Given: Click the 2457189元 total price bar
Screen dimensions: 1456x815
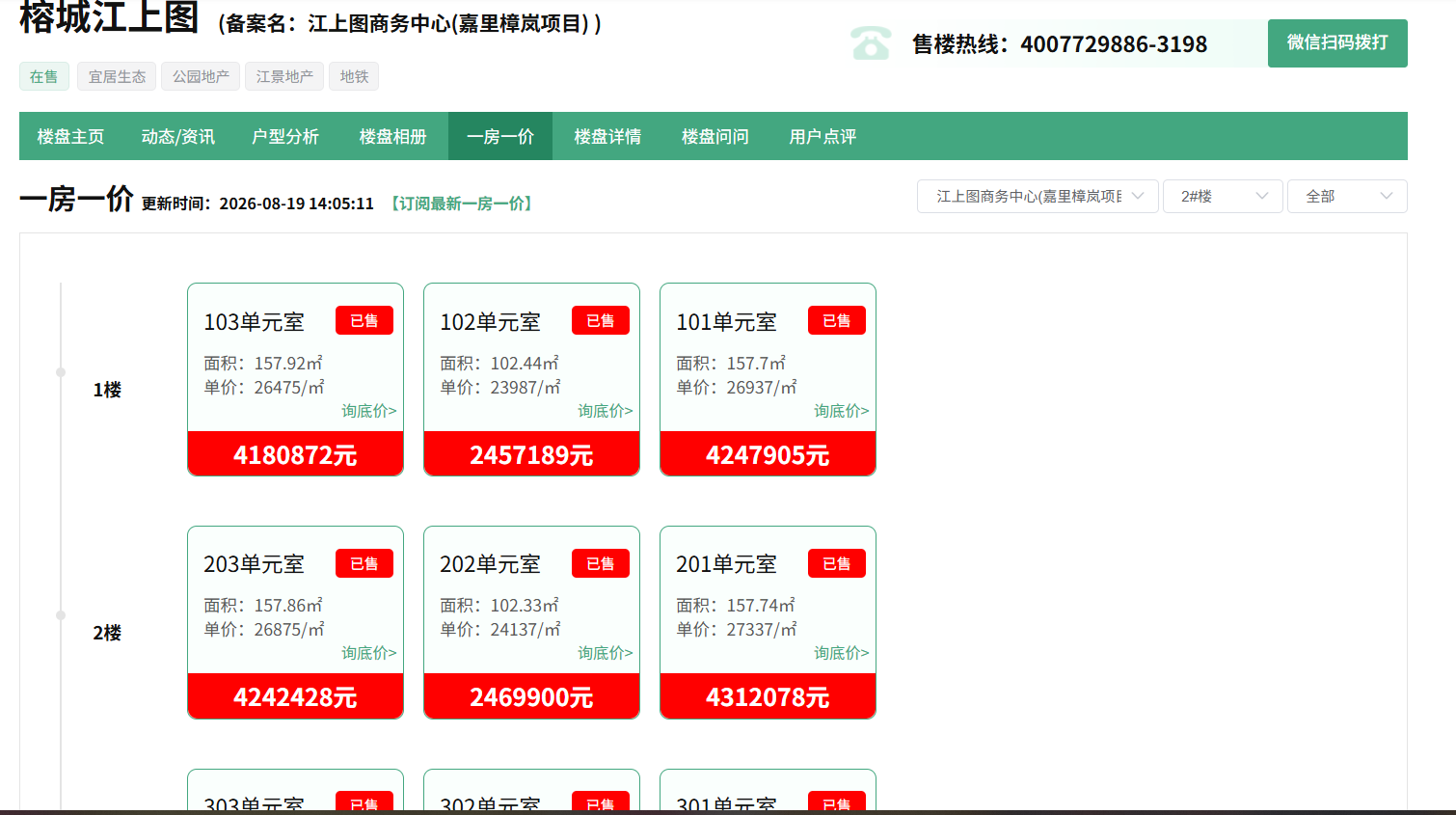Looking at the screenshot, I should pos(531,453).
